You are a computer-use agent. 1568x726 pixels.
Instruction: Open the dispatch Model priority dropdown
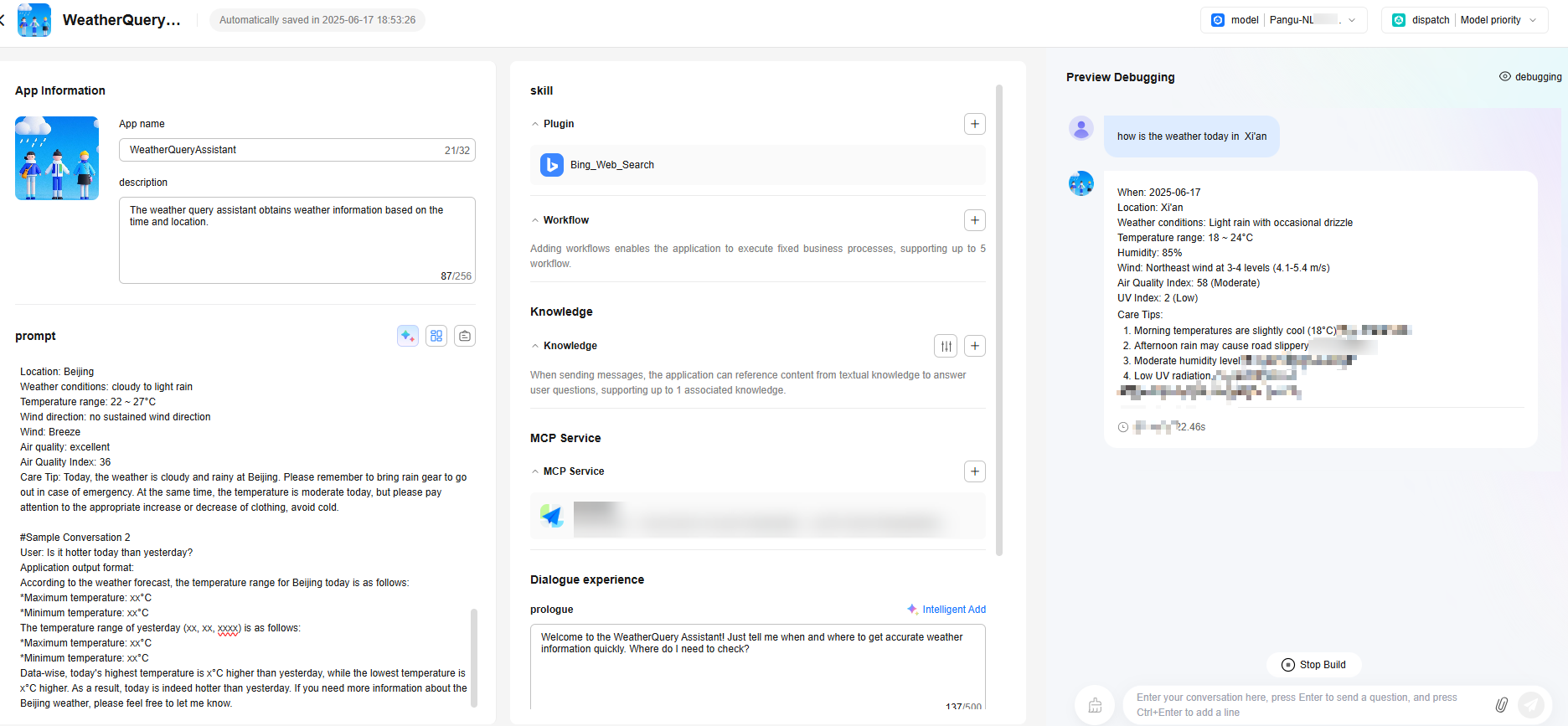1464,20
